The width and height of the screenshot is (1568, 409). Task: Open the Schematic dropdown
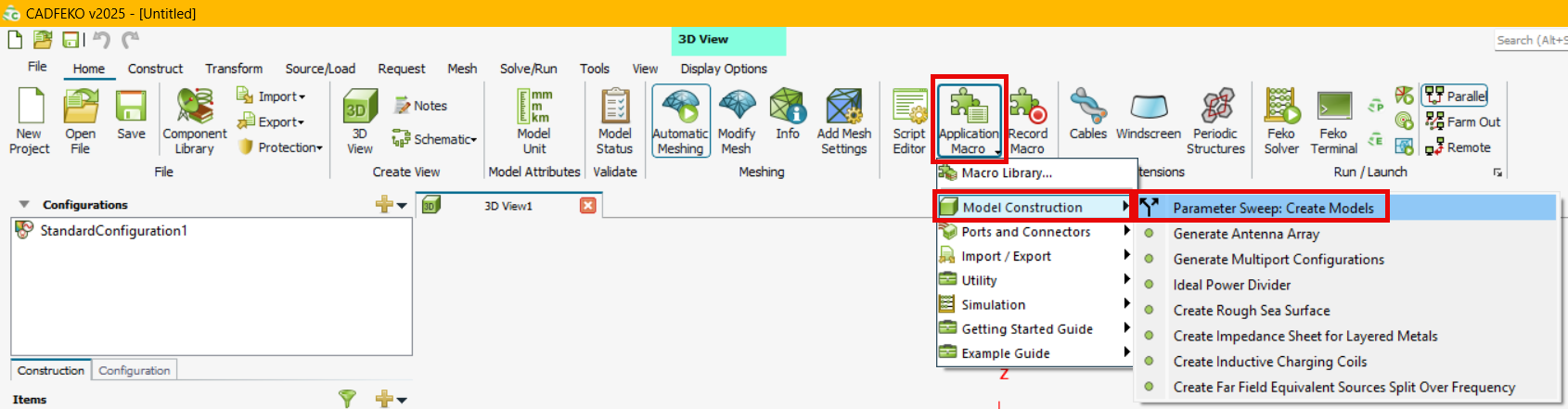[434, 139]
